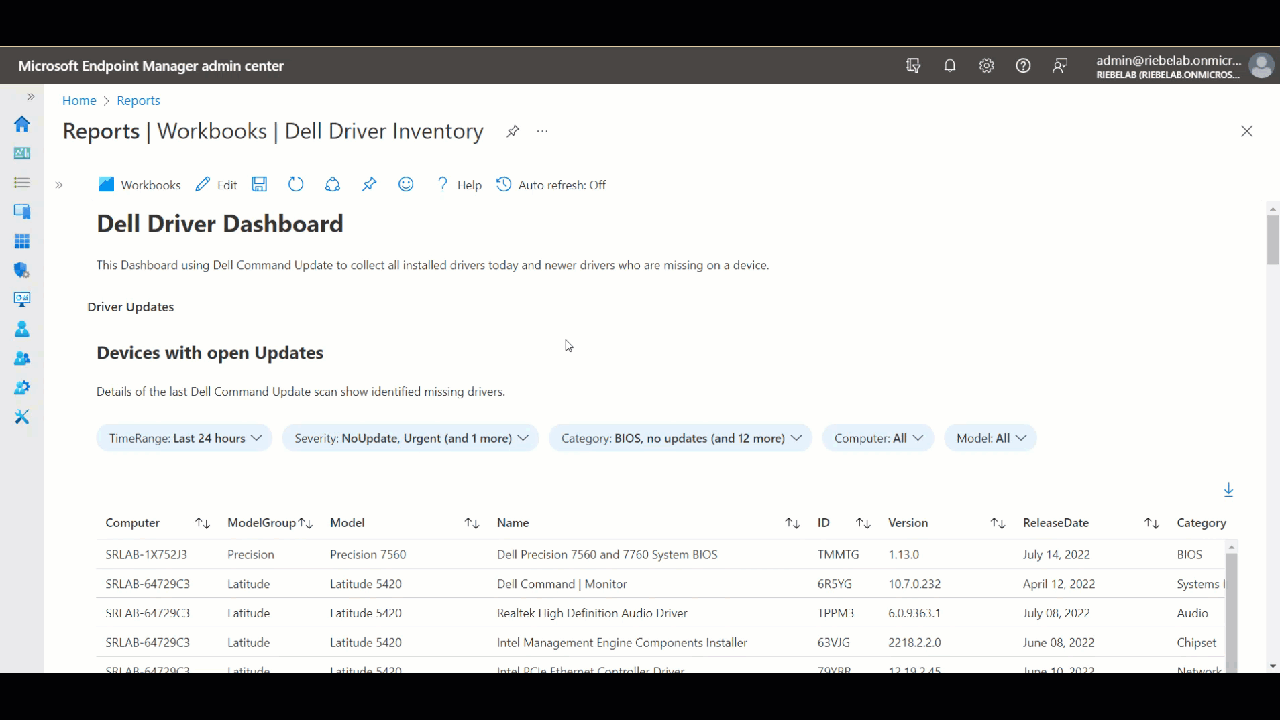This screenshot has width=1280, height=720.
Task: Open Tenant administration gear-person icon in sidebar
Action: 21,387
